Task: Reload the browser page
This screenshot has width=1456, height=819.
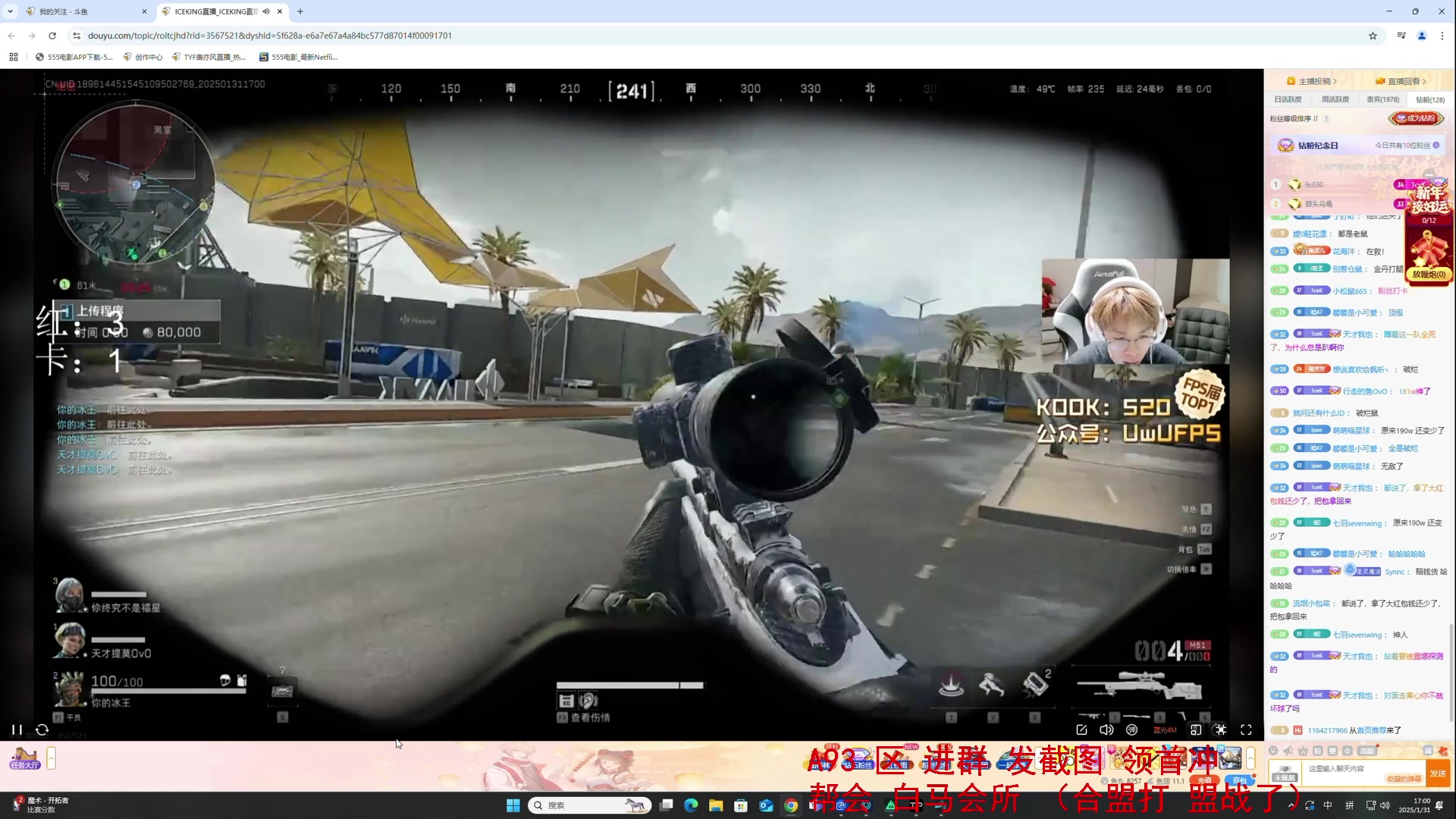Action: click(x=52, y=36)
